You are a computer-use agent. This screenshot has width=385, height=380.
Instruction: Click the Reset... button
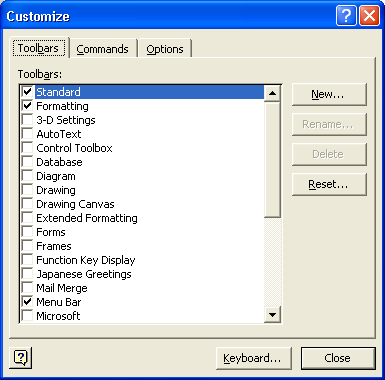click(329, 184)
